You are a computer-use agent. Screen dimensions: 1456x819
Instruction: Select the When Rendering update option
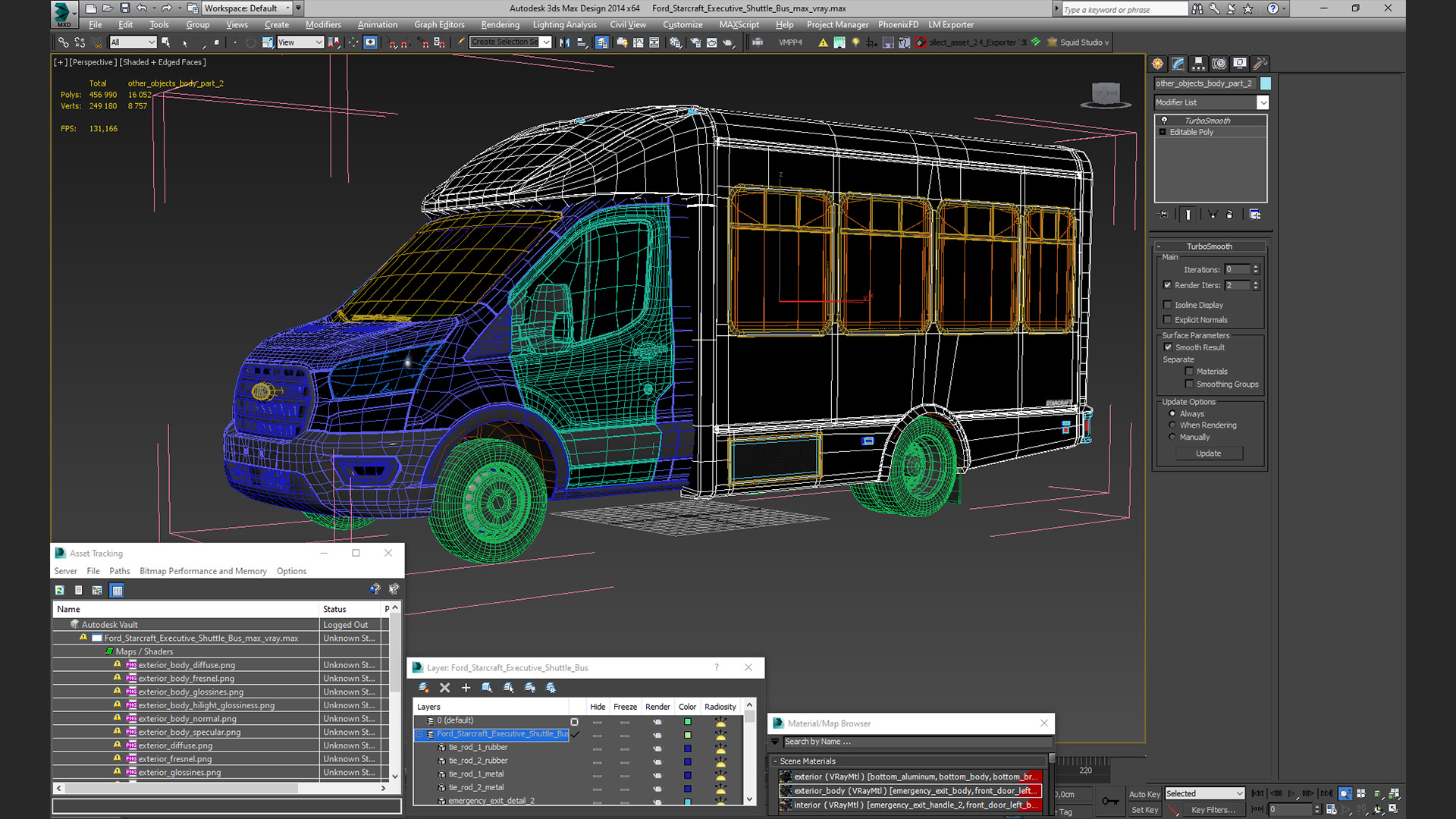coord(1172,425)
